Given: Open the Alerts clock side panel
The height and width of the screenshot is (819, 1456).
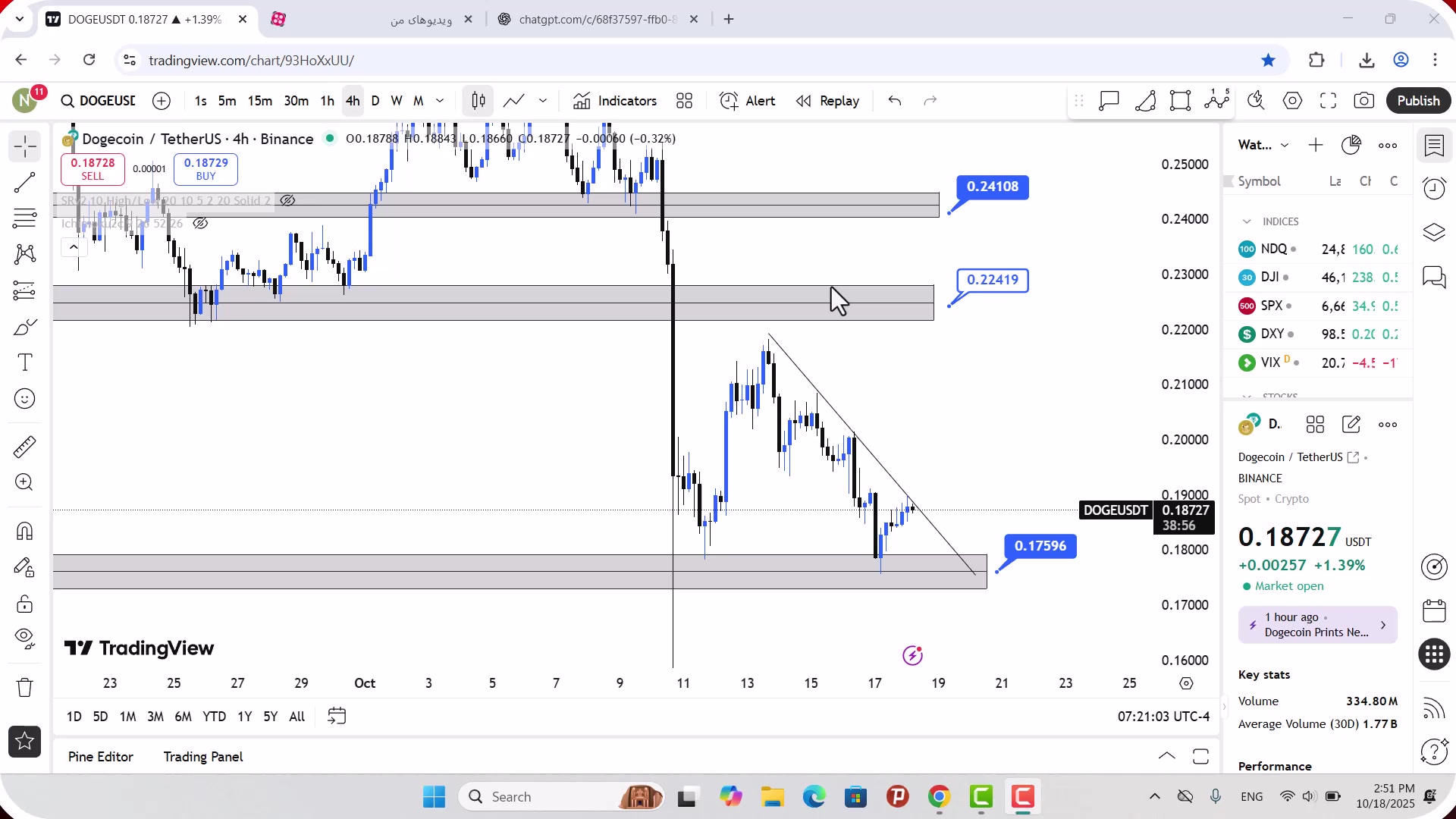Looking at the screenshot, I should pos(1434,188).
